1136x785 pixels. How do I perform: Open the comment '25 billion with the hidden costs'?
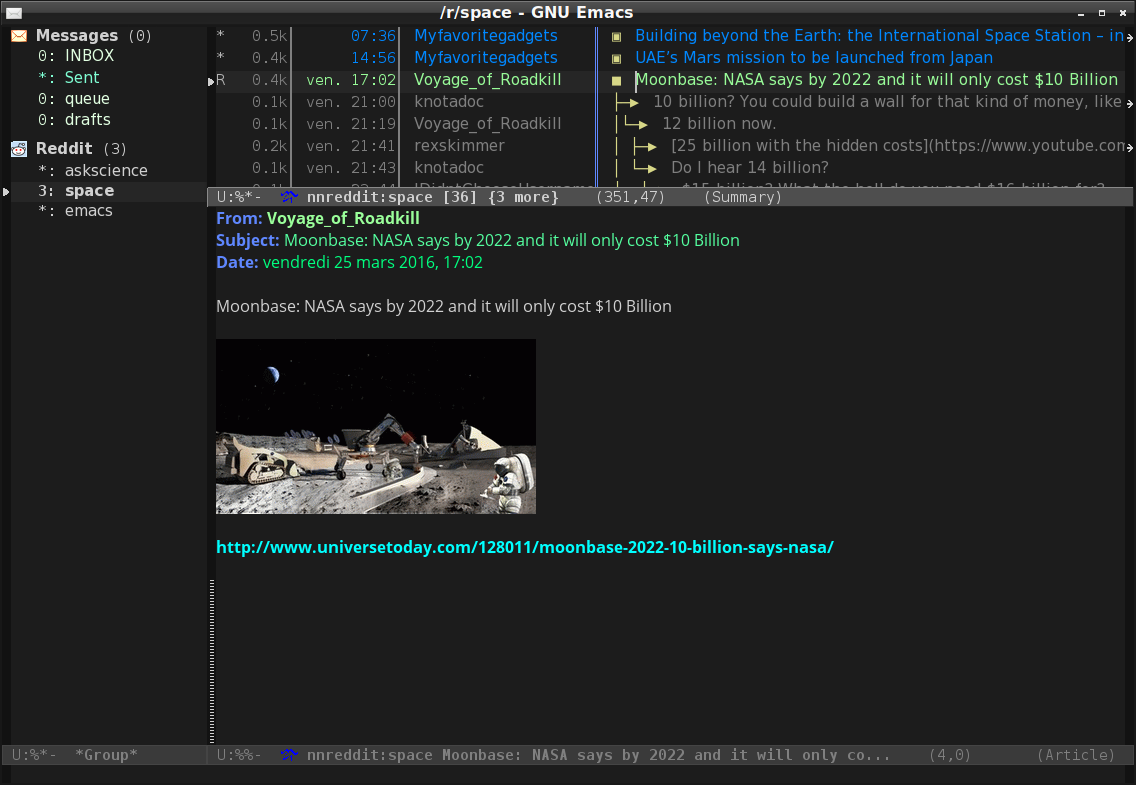[x=898, y=146]
